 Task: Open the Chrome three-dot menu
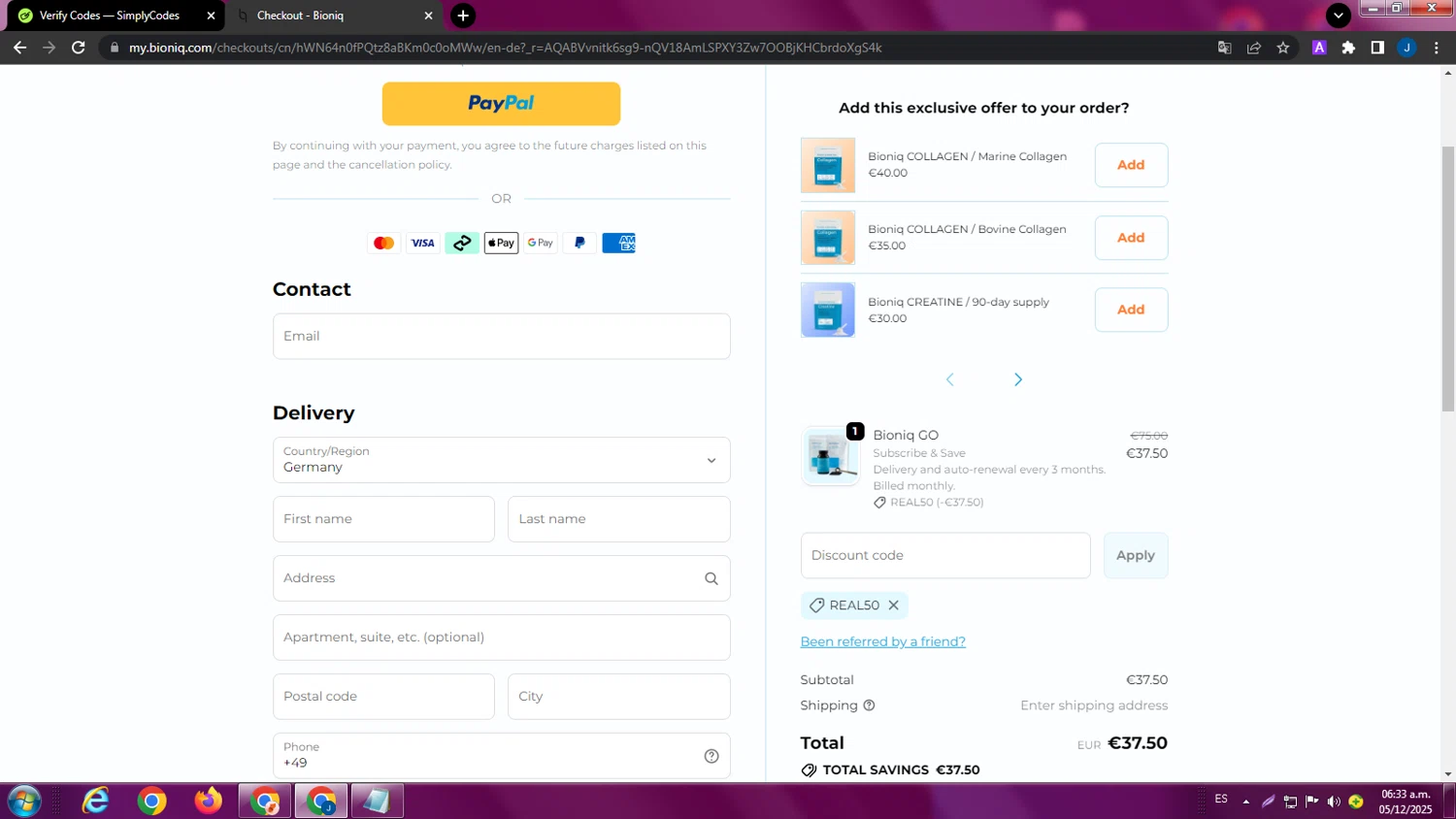pyautogui.click(x=1437, y=48)
